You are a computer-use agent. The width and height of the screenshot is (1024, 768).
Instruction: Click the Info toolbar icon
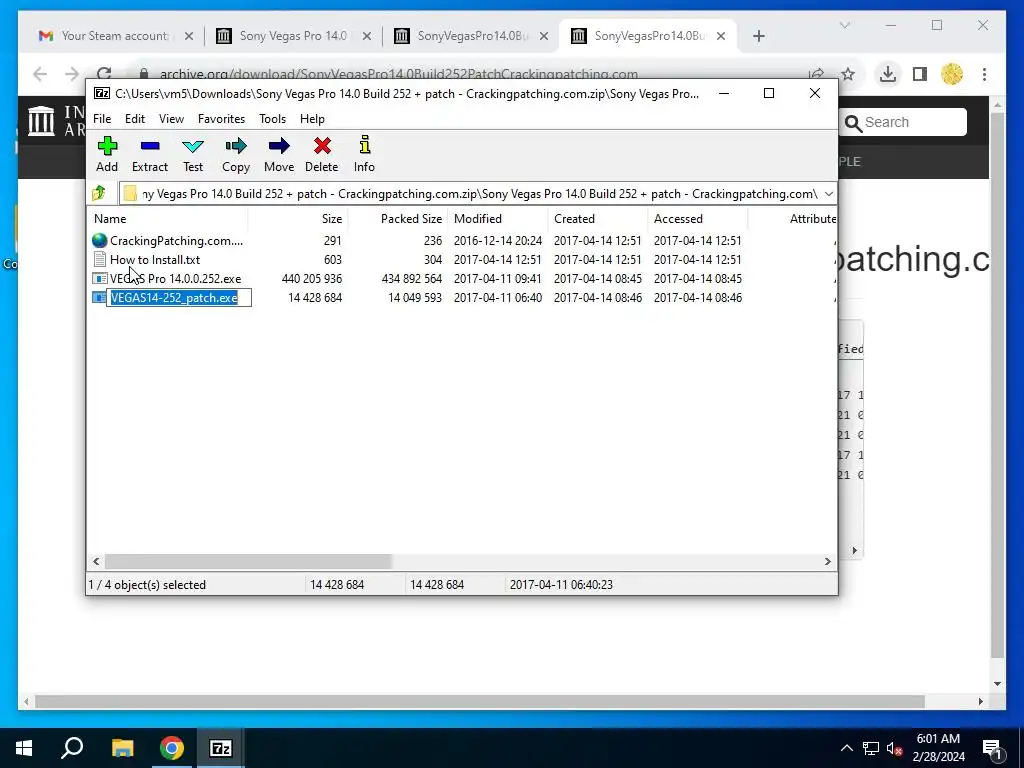tap(364, 145)
